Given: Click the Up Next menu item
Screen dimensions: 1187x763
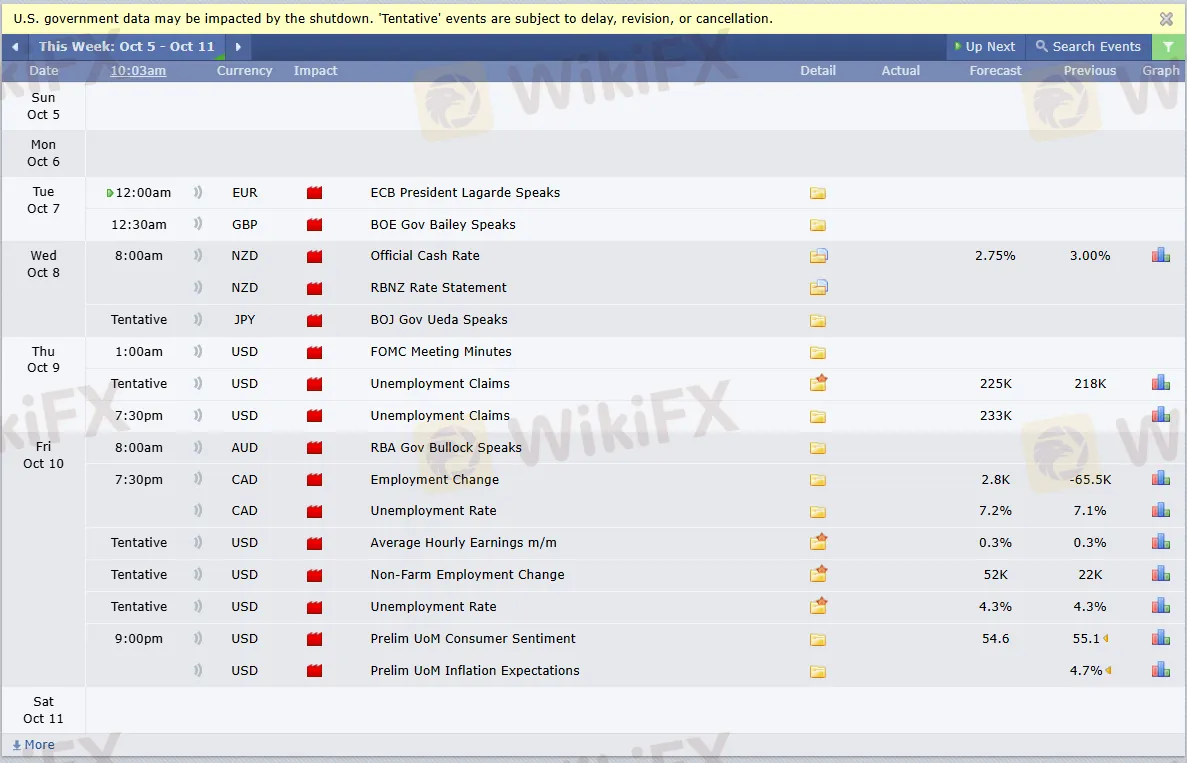Looking at the screenshot, I should click(985, 47).
